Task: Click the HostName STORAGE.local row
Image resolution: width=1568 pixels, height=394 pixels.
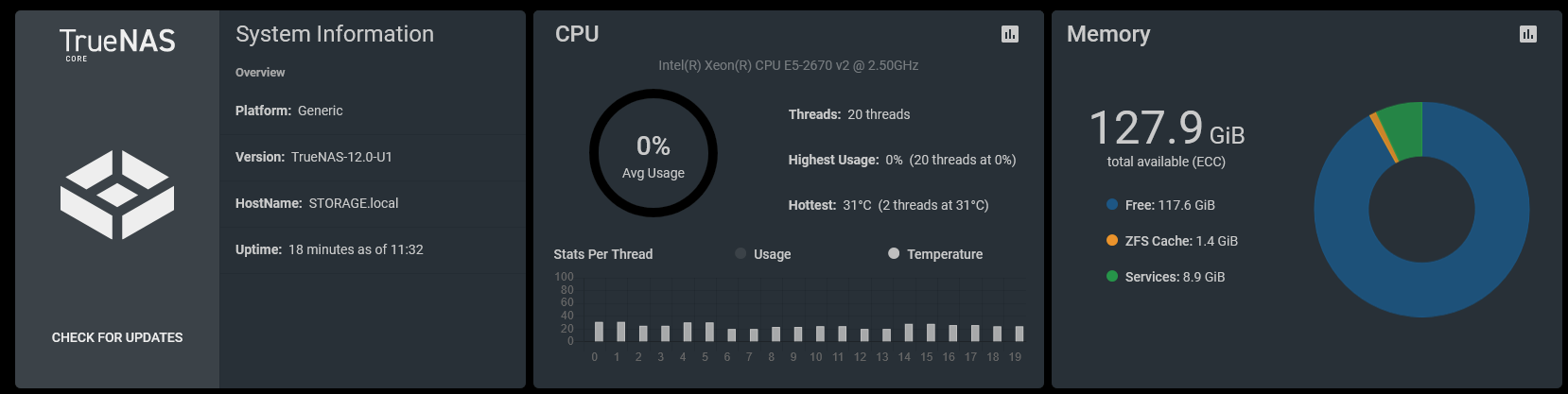Action: pos(373,203)
